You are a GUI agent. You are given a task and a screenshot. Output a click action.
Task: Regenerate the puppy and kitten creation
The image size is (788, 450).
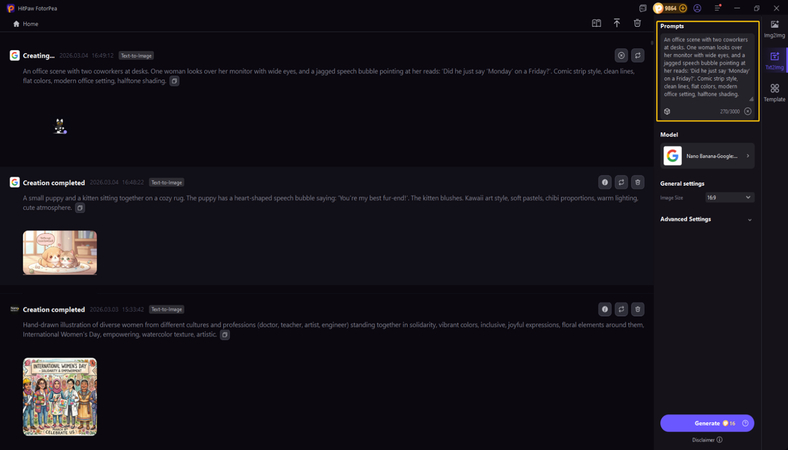point(621,183)
